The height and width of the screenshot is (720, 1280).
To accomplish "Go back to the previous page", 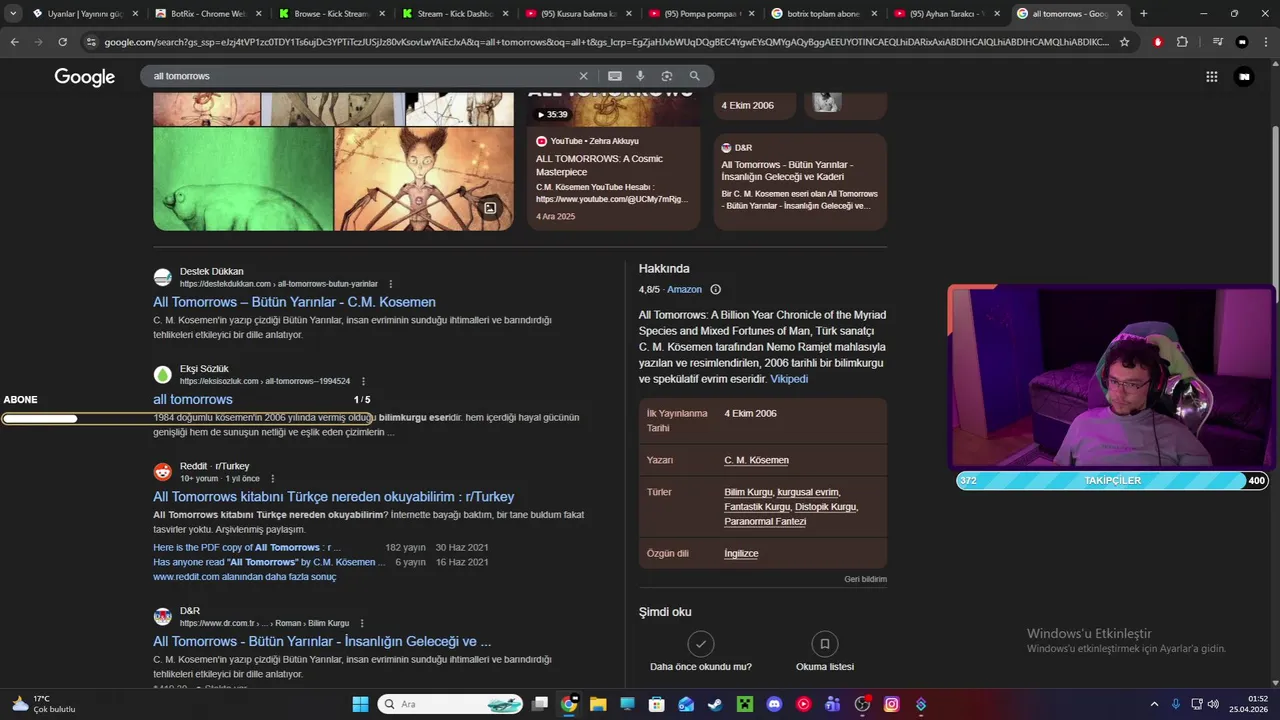I will (x=14, y=42).
